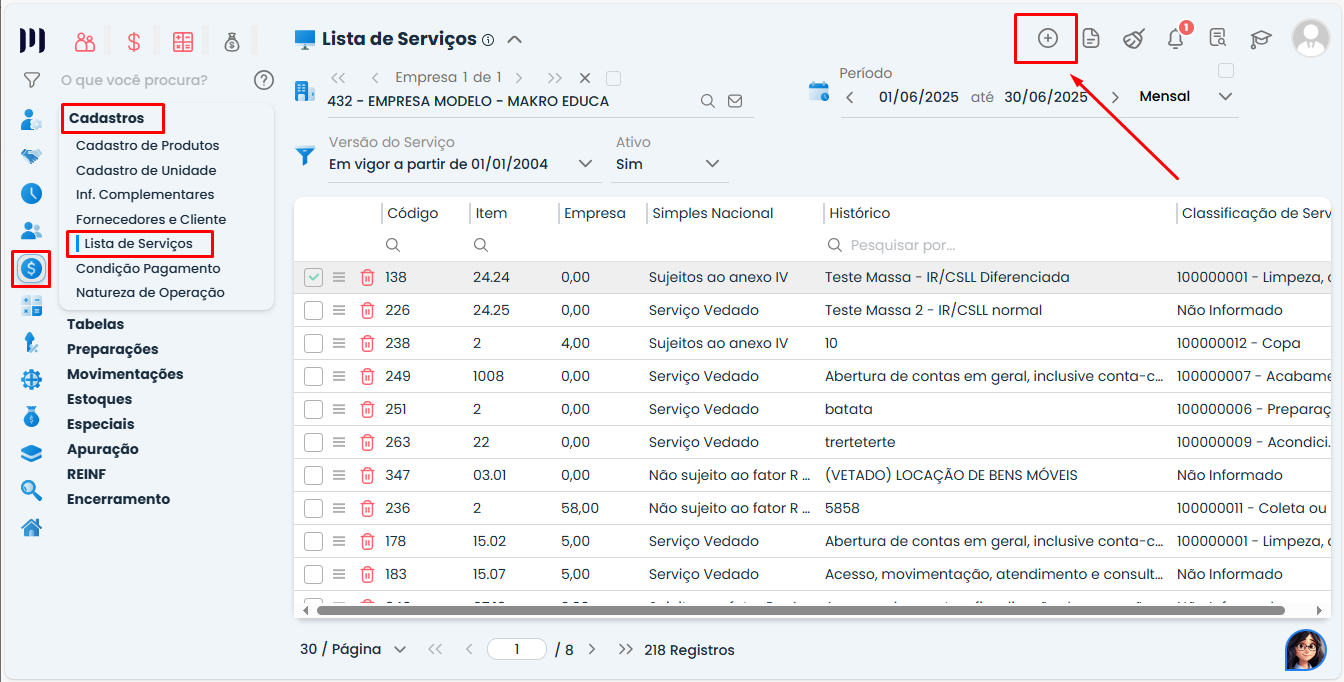The width and height of the screenshot is (1344, 682).
Task: Open the virtual assistant avatar
Action: point(1305,650)
